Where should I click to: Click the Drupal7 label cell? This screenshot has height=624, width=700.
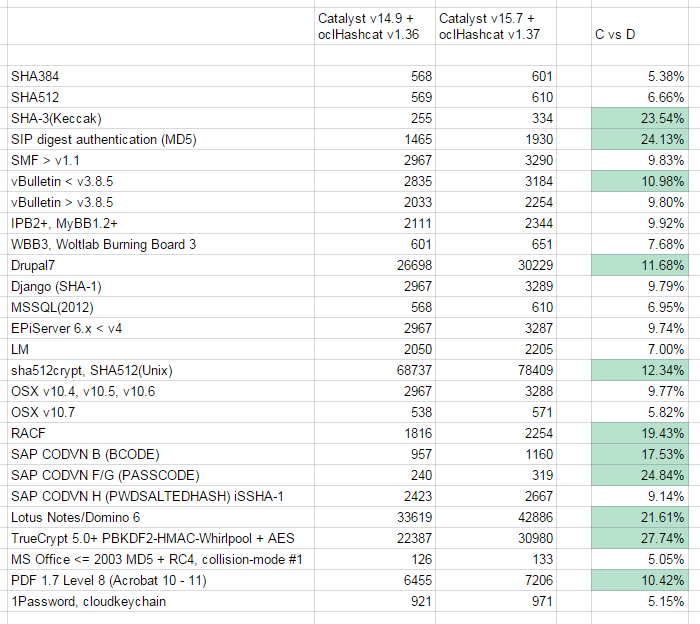click(x=161, y=265)
